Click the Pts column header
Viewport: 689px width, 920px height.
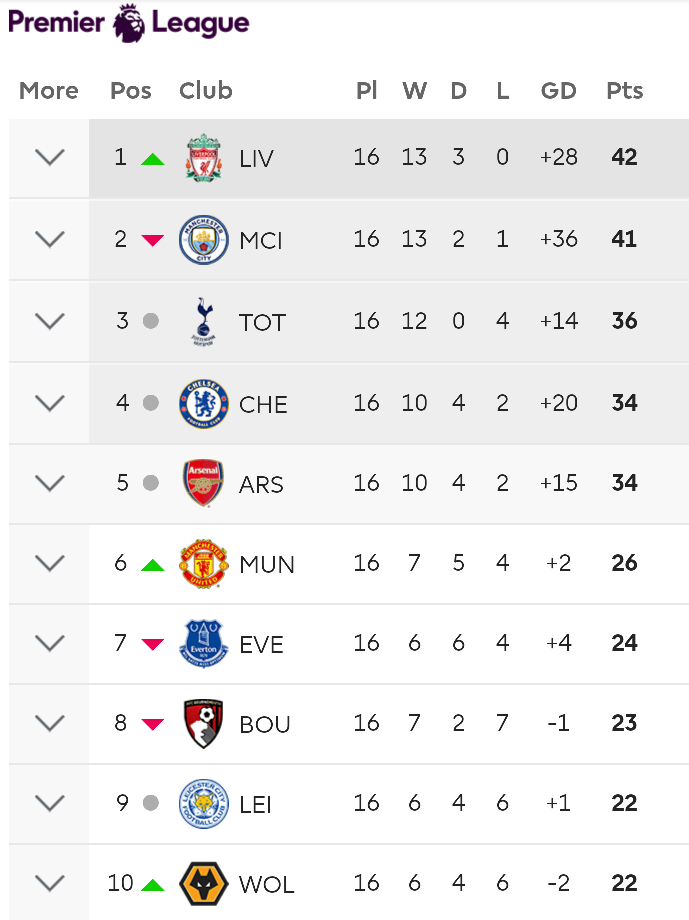pos(624,91)
